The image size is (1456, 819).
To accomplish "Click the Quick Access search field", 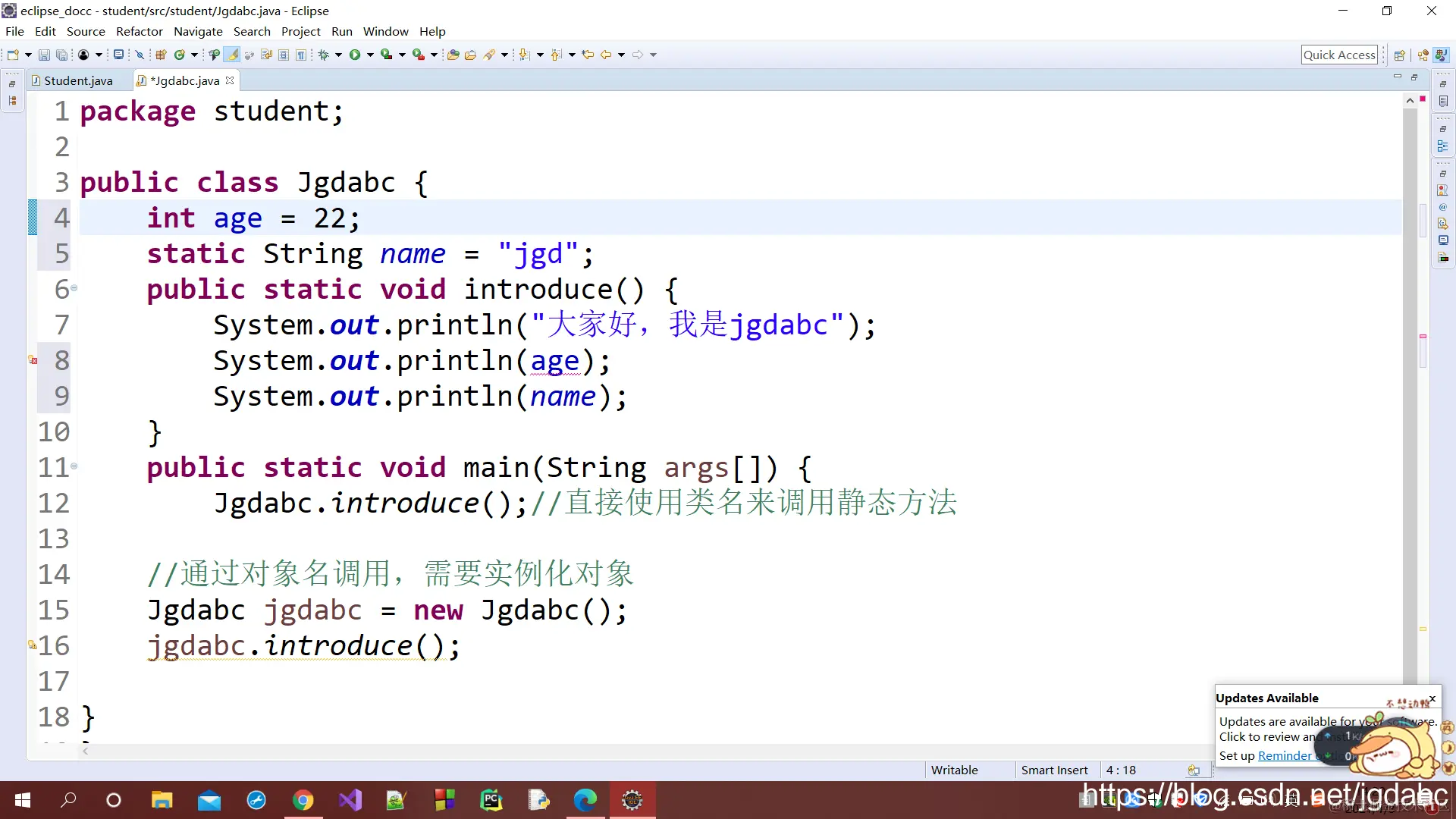I will click(1338, 55).
